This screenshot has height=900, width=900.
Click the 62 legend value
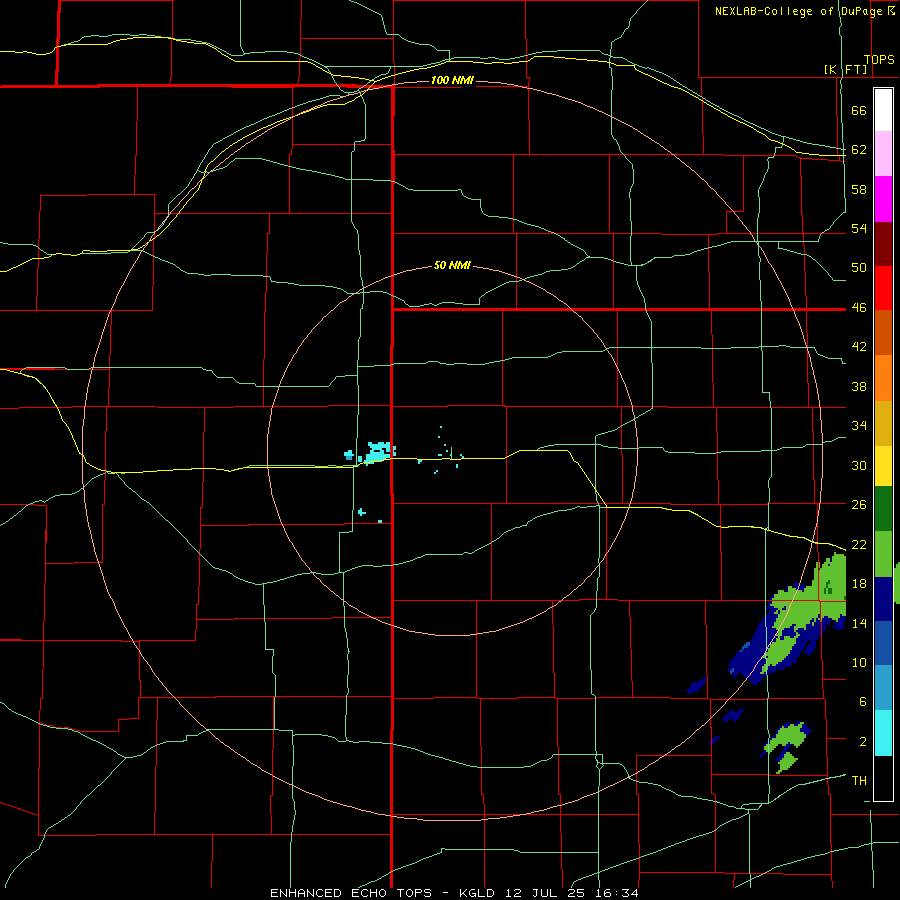[859, 150]
